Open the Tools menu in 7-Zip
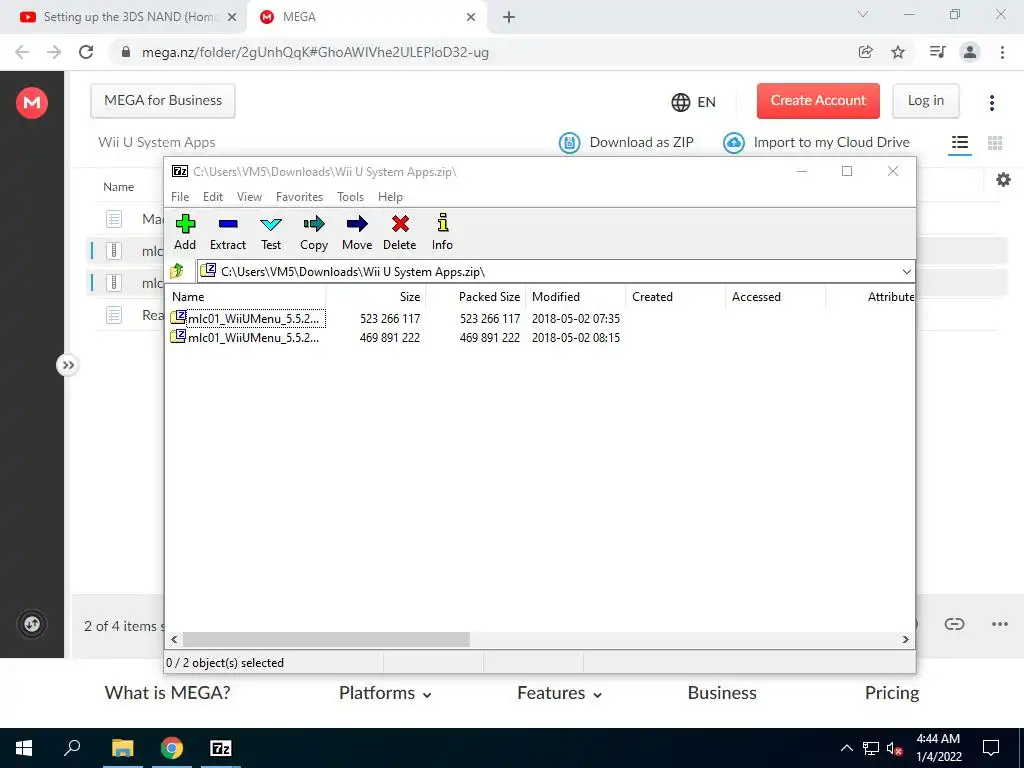Viewport: 1024px width, 768px height. tap(350, 197)
